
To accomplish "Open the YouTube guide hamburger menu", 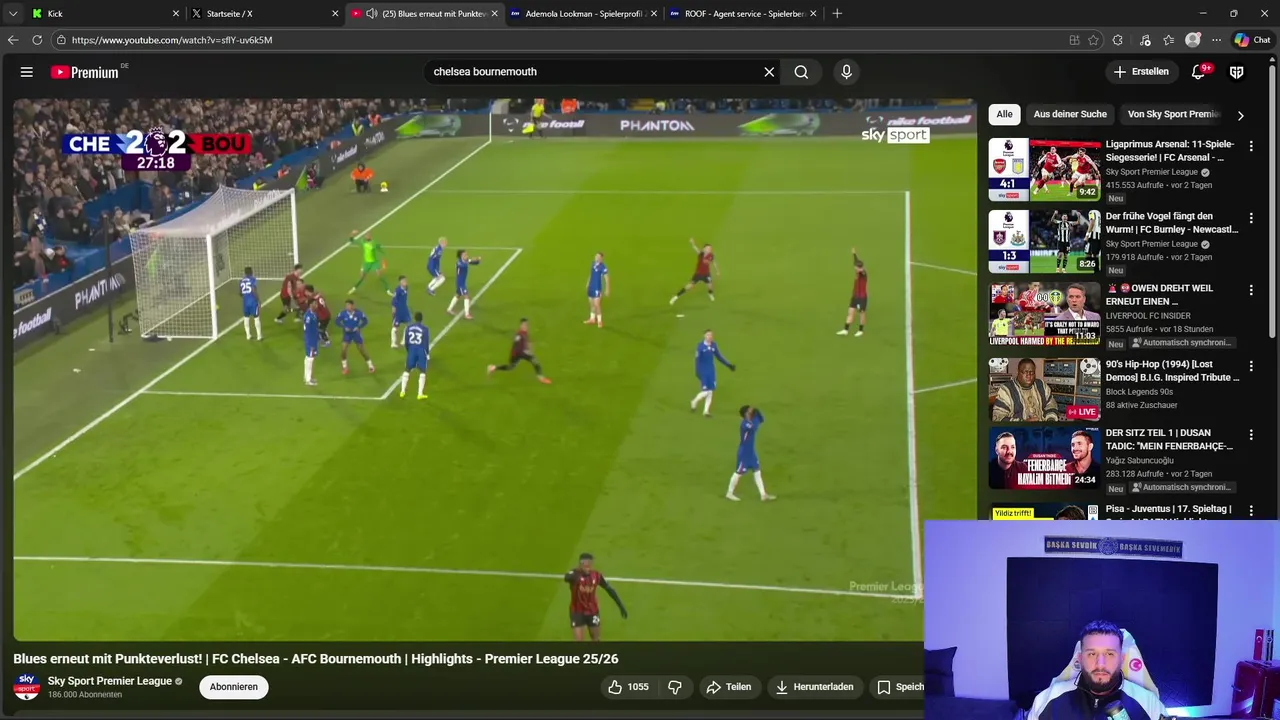I will (x=27, y=72).
